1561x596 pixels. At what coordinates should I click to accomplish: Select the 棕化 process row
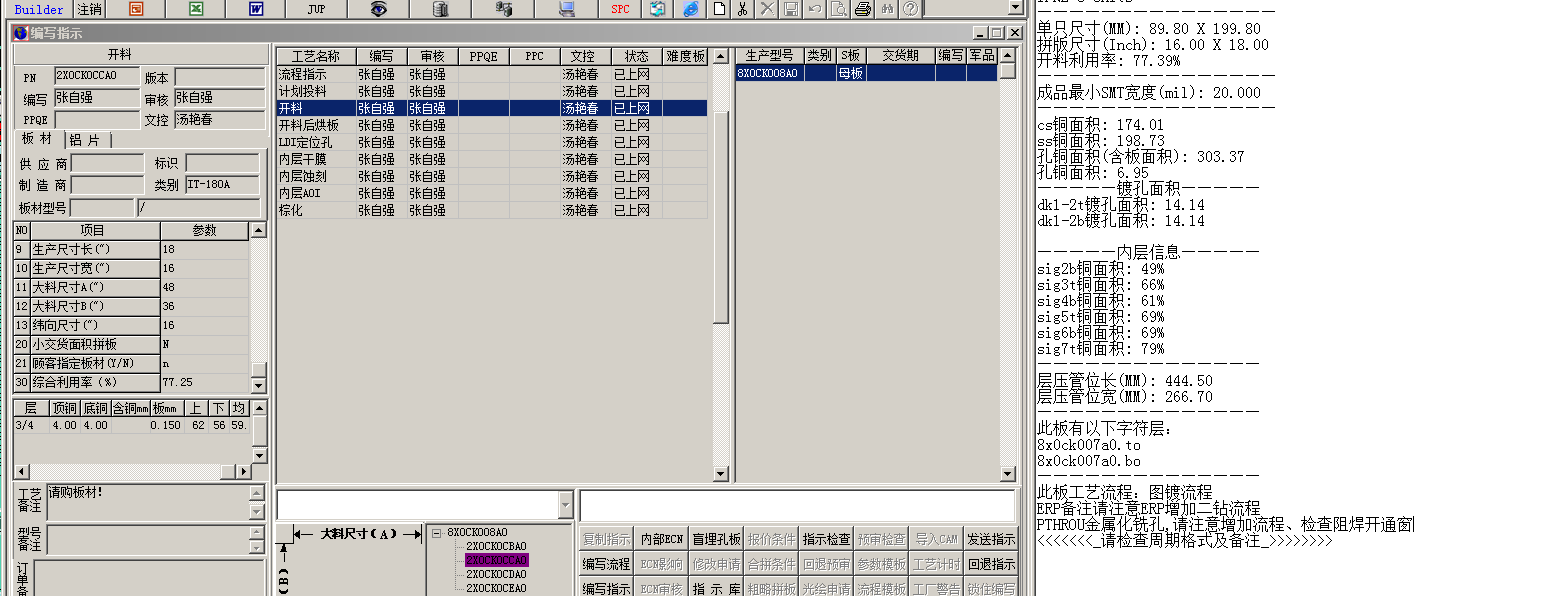click(x=492, y=210)
